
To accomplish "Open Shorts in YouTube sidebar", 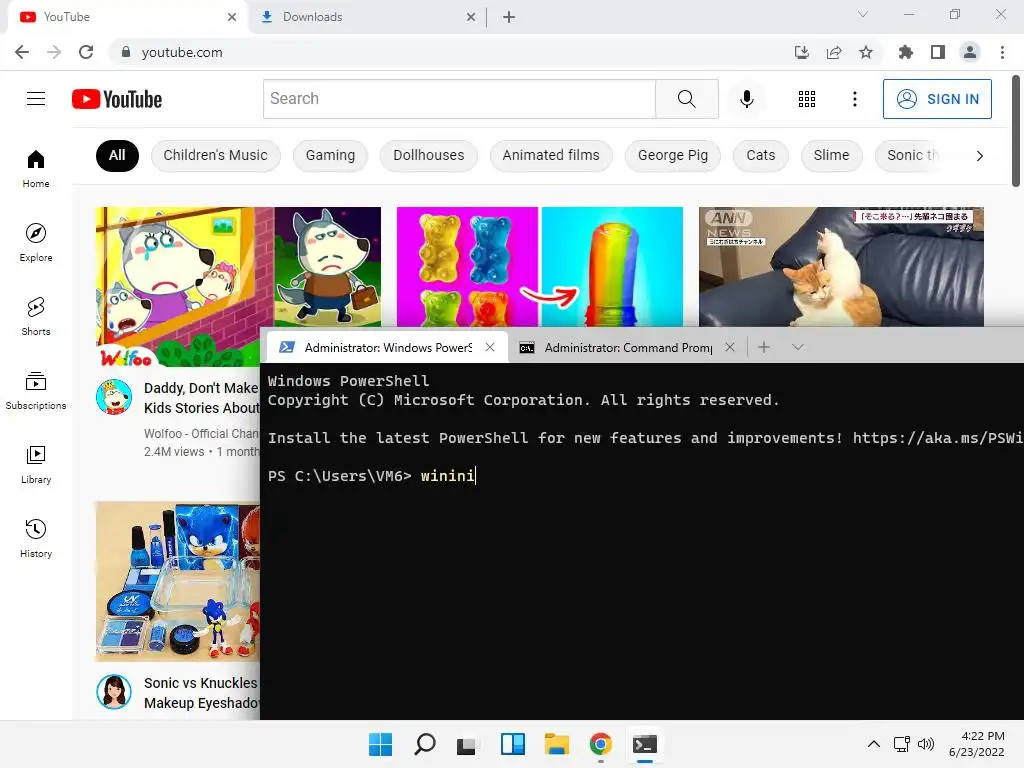I will pyautogui.click(x=36, y=316).
